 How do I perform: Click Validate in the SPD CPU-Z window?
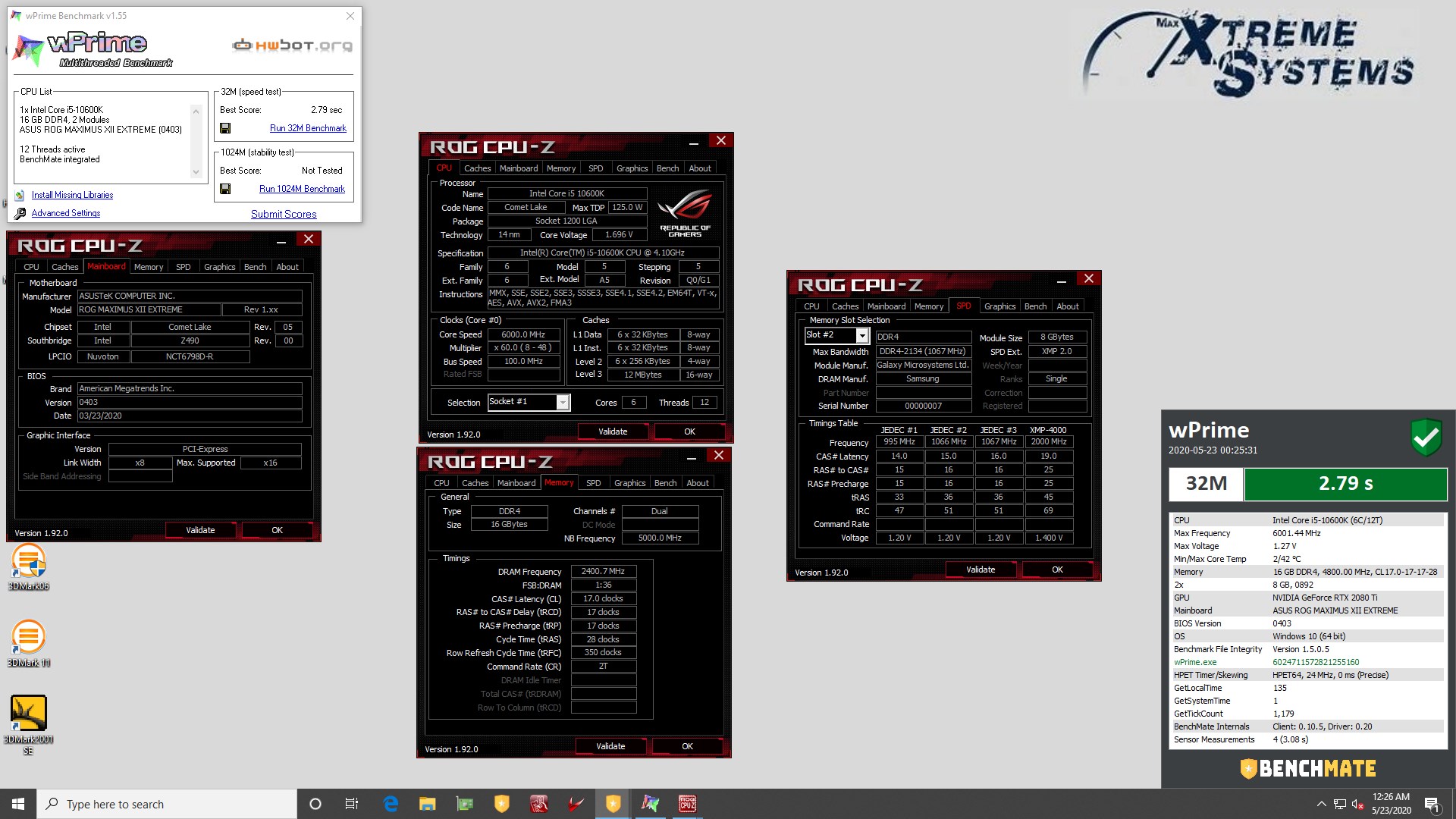click(x=981, y=570)
